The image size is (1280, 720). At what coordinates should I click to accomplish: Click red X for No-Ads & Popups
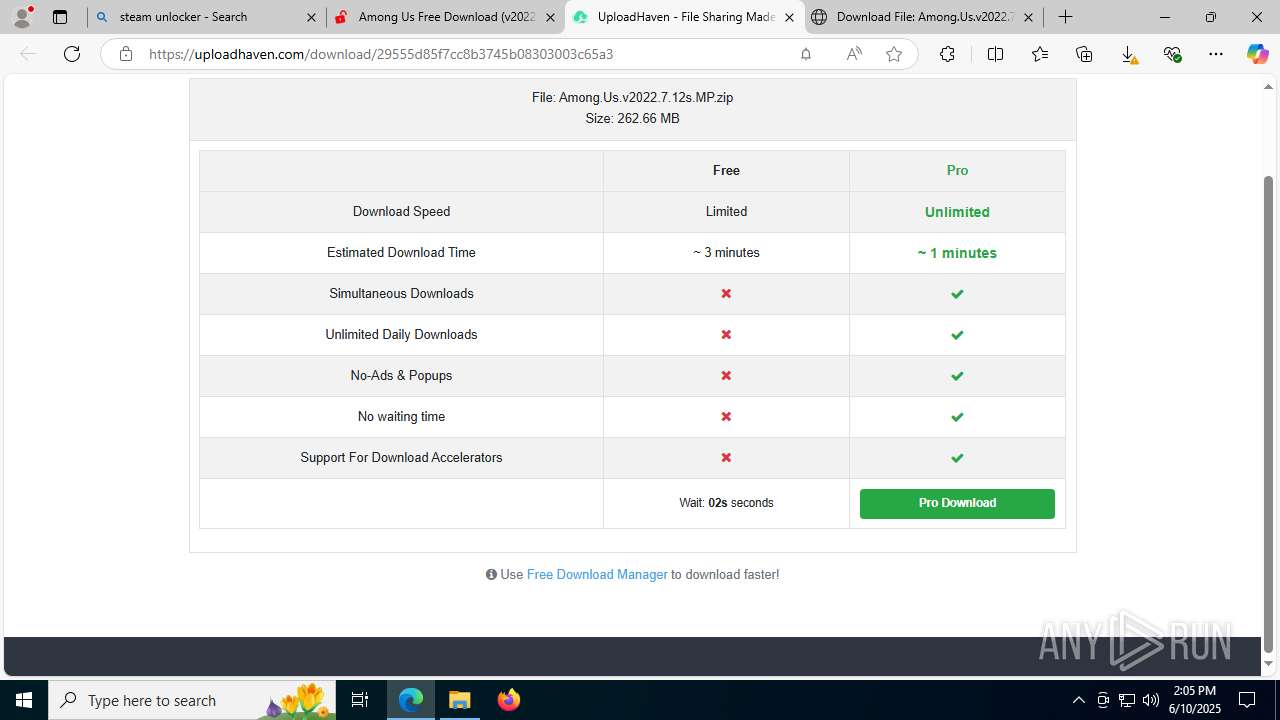point(726,375)
